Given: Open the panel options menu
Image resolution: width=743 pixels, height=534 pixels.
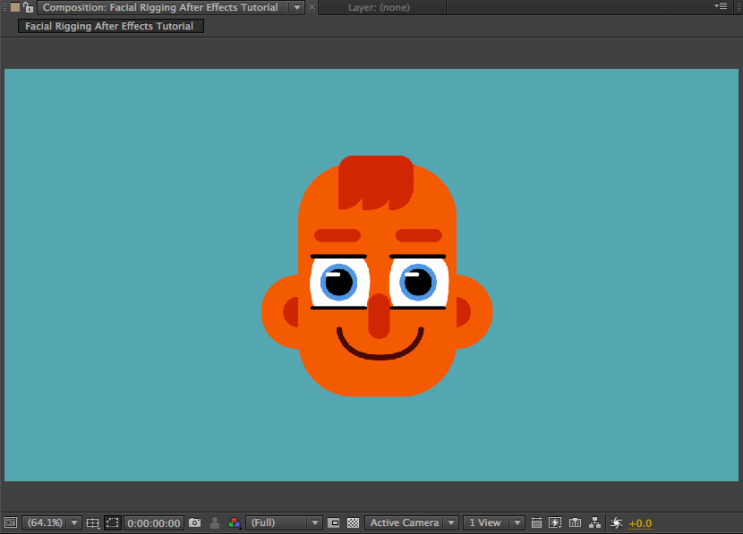Looking at the screenshot, I should point(721,6).
